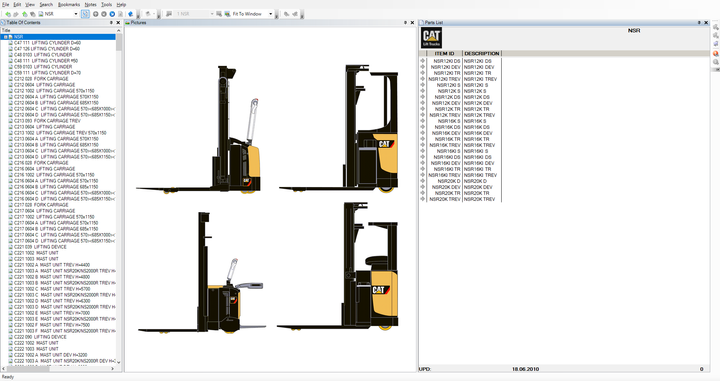Pin the Parts List panel
This screenshot has height=381, width=720.
699,22
